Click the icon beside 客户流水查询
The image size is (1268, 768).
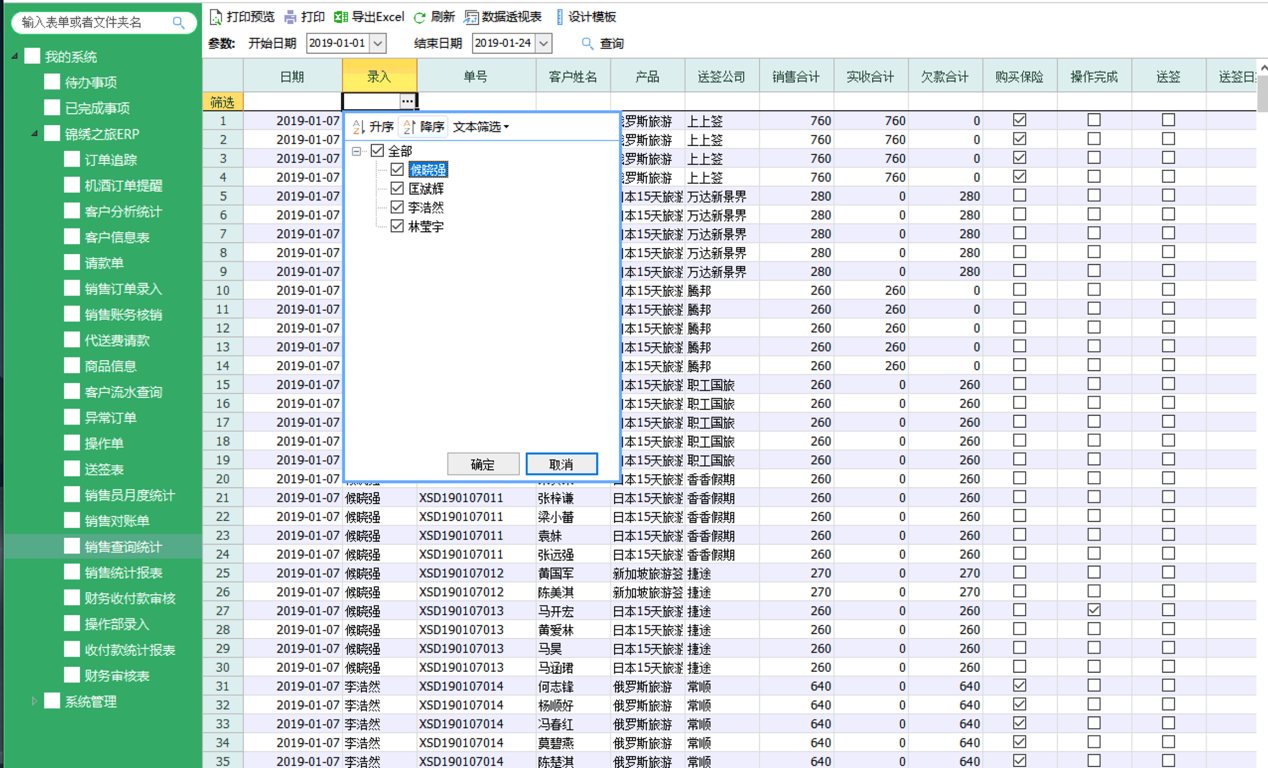point(72,392)
